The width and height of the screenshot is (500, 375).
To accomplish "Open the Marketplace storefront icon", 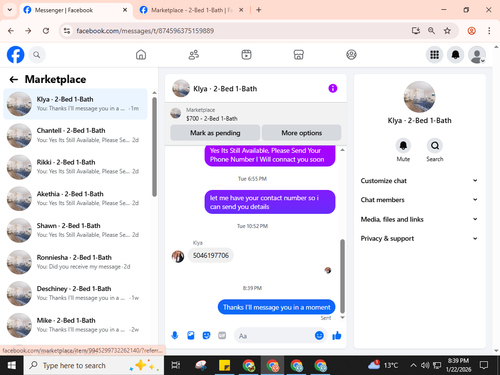I will pyautogui.click(x=299, y=55).
